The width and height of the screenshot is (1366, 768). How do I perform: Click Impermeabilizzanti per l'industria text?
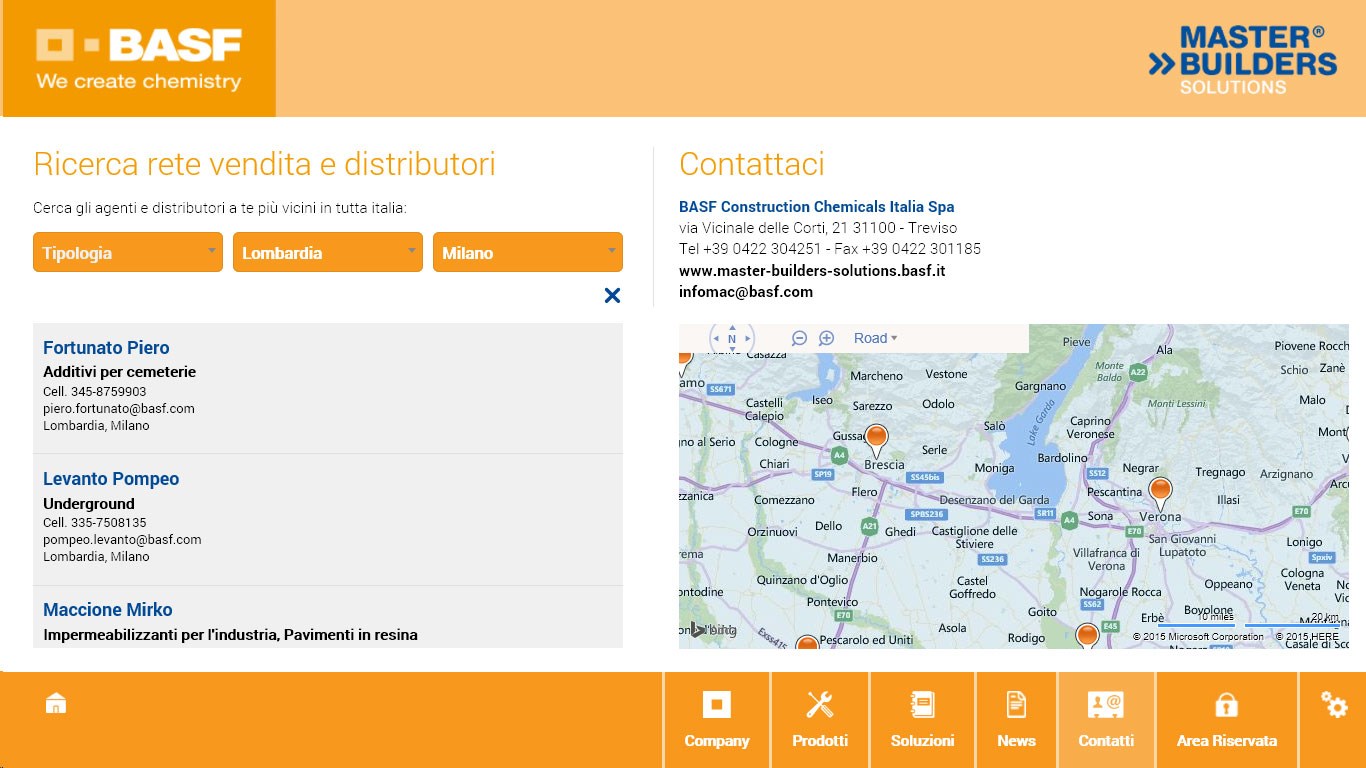(x=162, y=635)
